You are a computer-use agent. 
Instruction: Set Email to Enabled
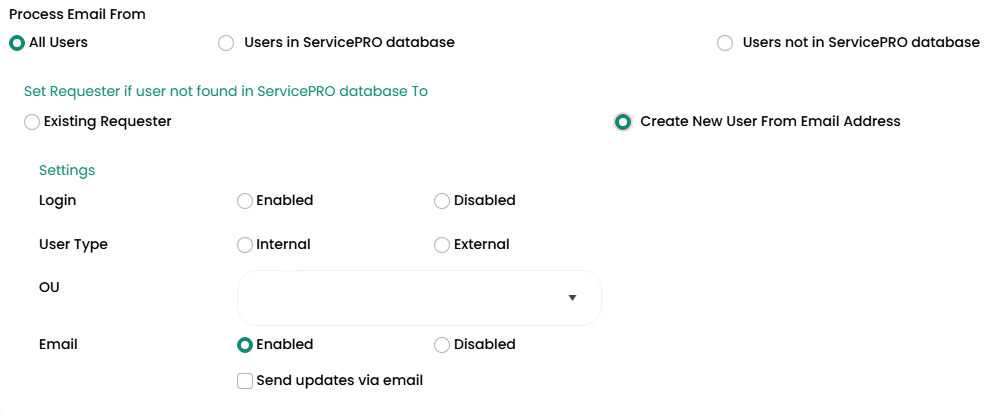tap(245, 345)
